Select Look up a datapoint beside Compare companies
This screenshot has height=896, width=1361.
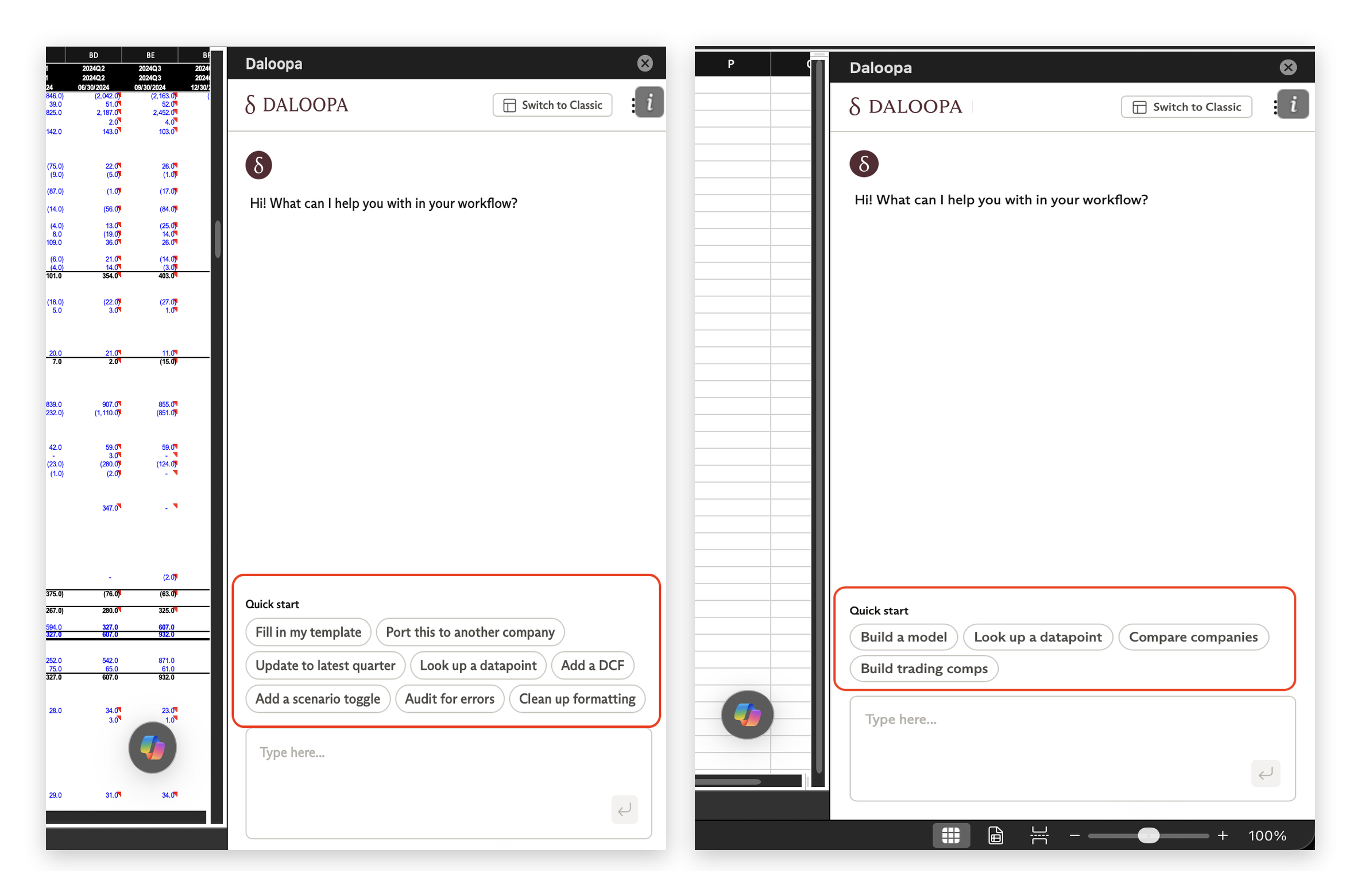(x=1038, y=637)
